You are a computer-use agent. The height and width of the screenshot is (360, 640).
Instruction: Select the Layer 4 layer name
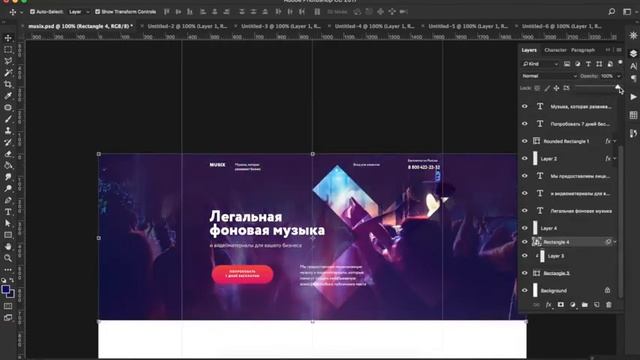click(x=549, y=228)
